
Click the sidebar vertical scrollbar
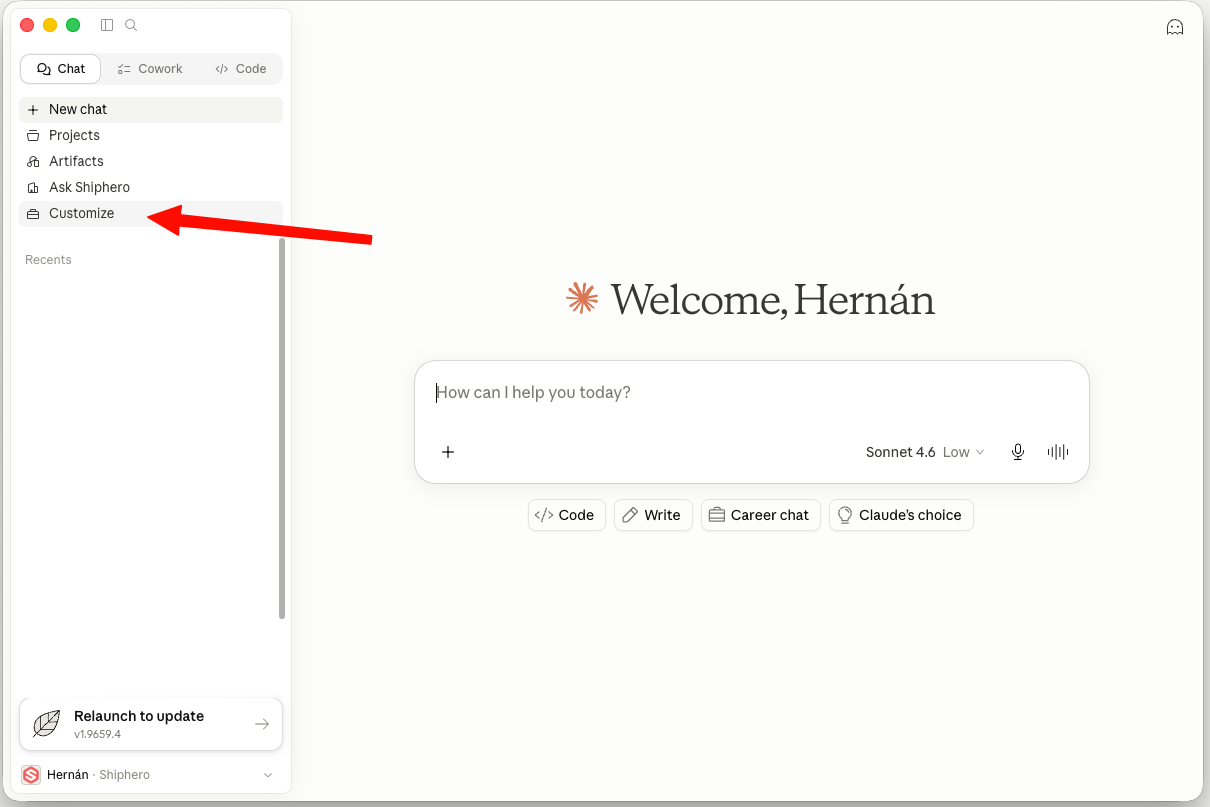(x=282, y=428)
